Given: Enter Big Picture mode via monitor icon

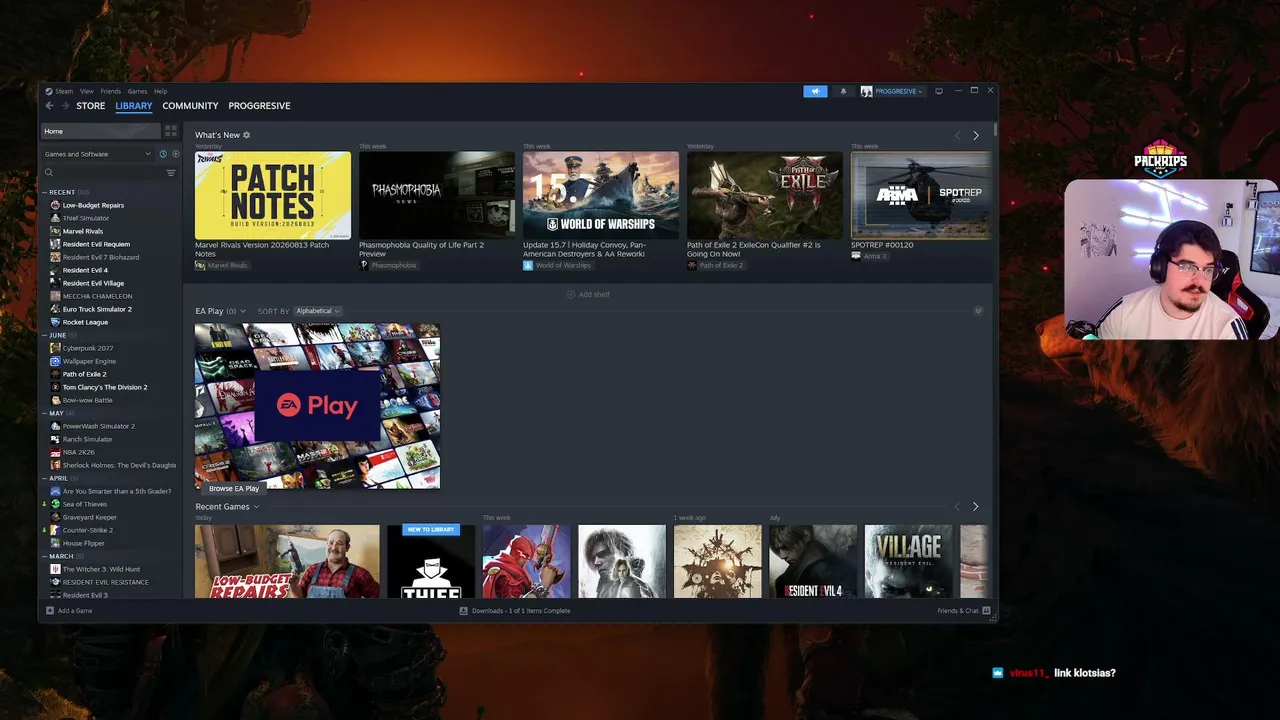Looking at the screenshot, I should click(938, 91).
